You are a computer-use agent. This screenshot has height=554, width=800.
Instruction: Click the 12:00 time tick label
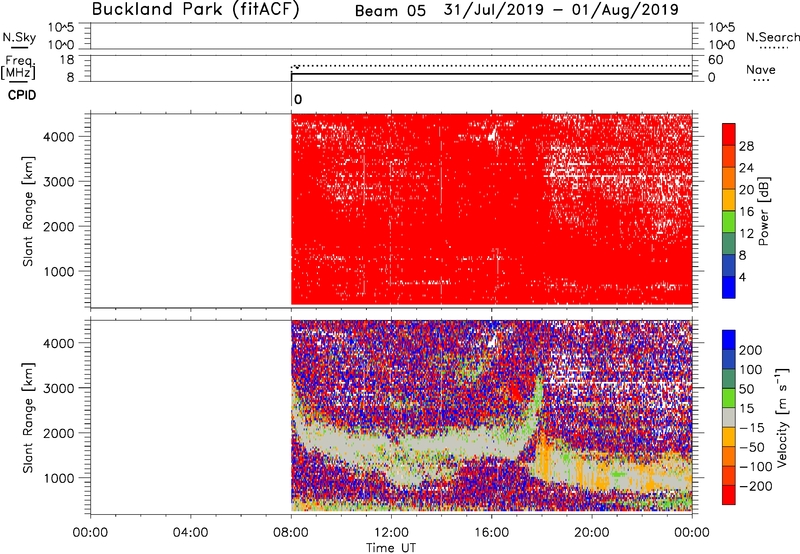tap(391, 533)
